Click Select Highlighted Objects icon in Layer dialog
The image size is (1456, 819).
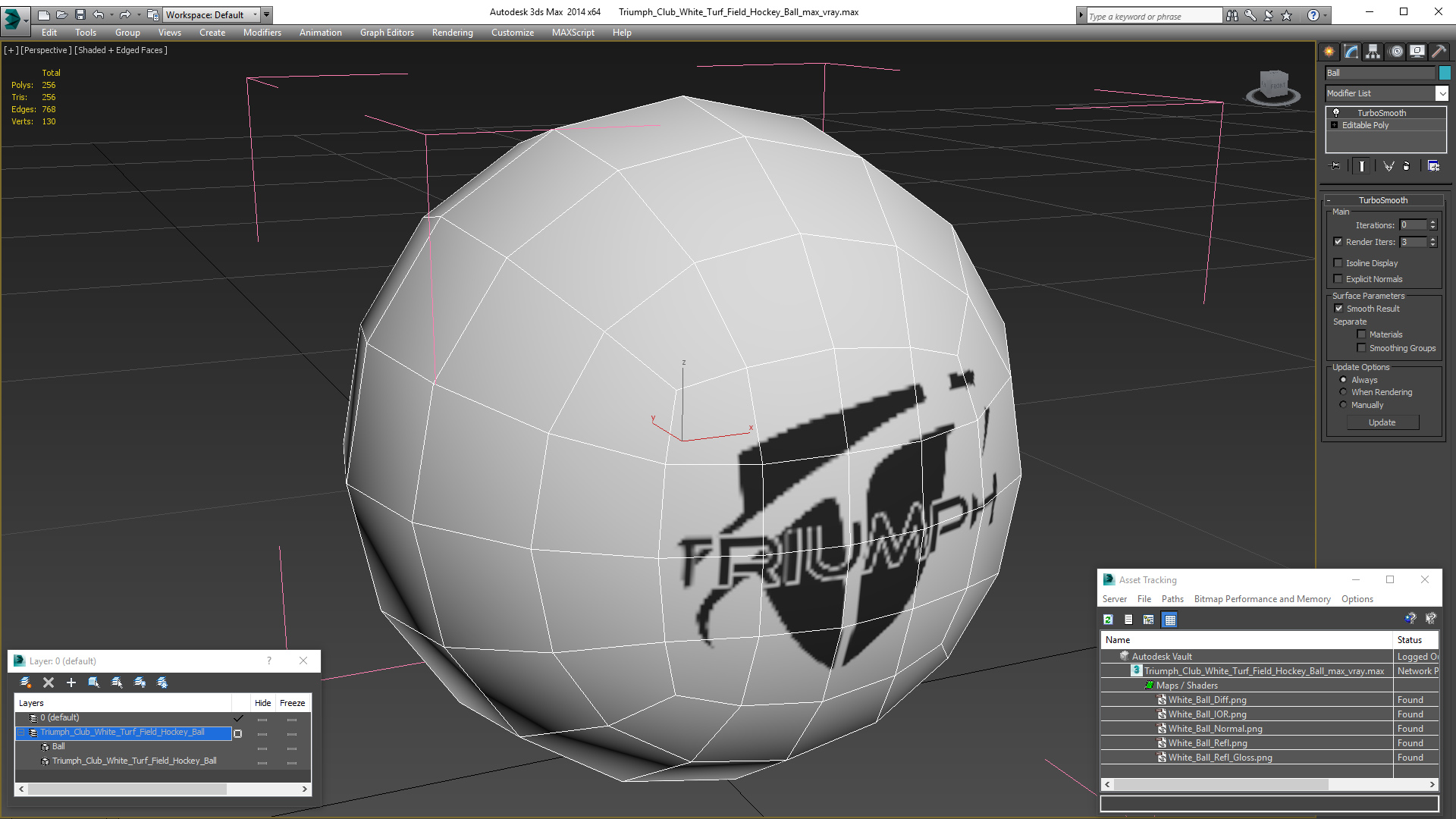click(94, 682)
